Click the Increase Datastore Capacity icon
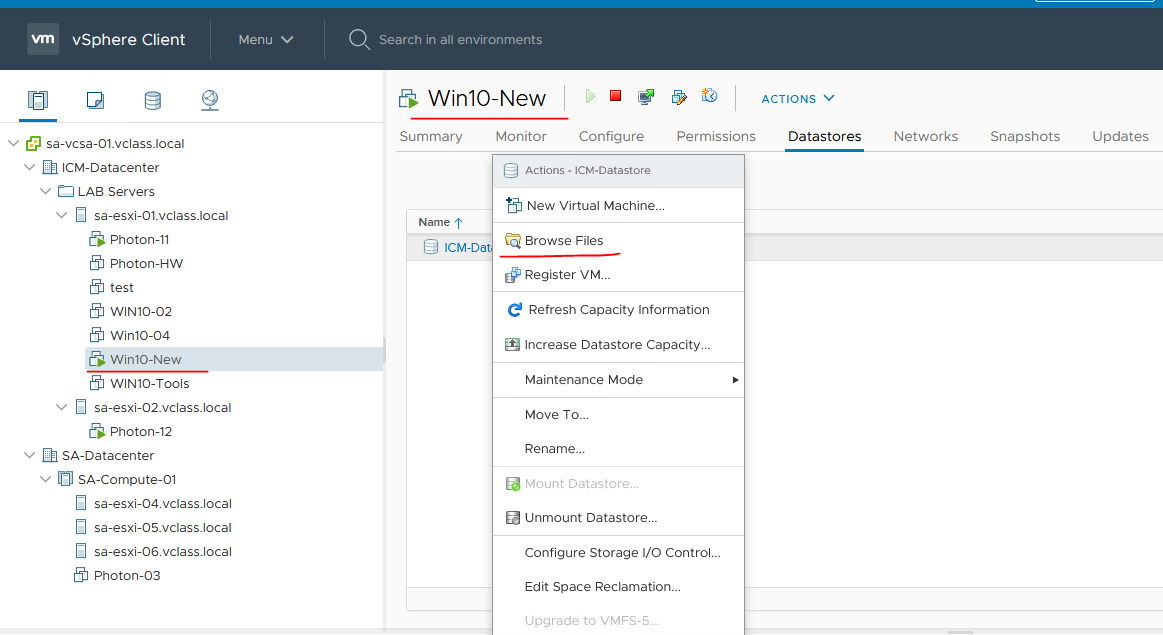 [513, 344]
